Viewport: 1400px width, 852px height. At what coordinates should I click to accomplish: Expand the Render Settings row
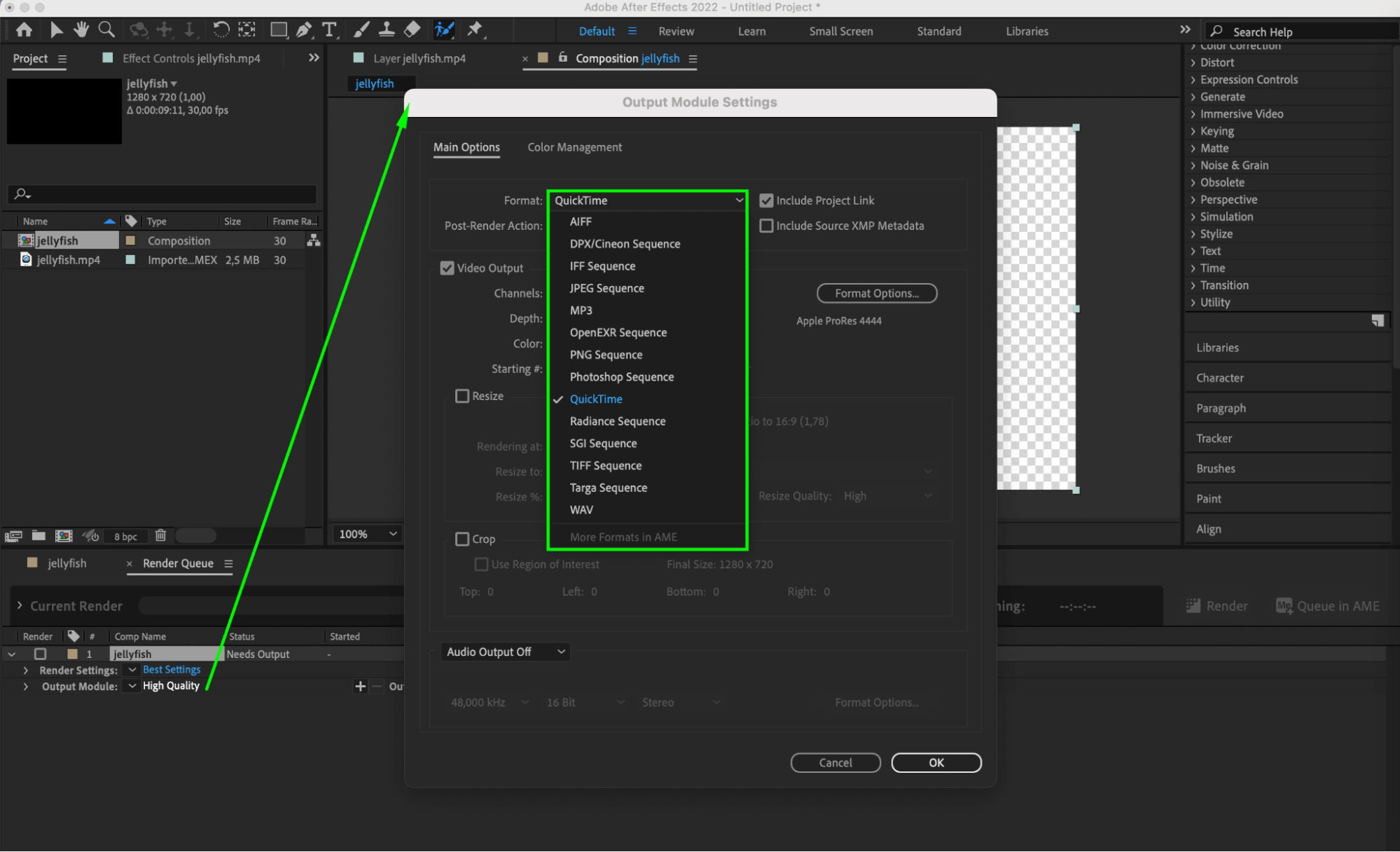[26, 671]
